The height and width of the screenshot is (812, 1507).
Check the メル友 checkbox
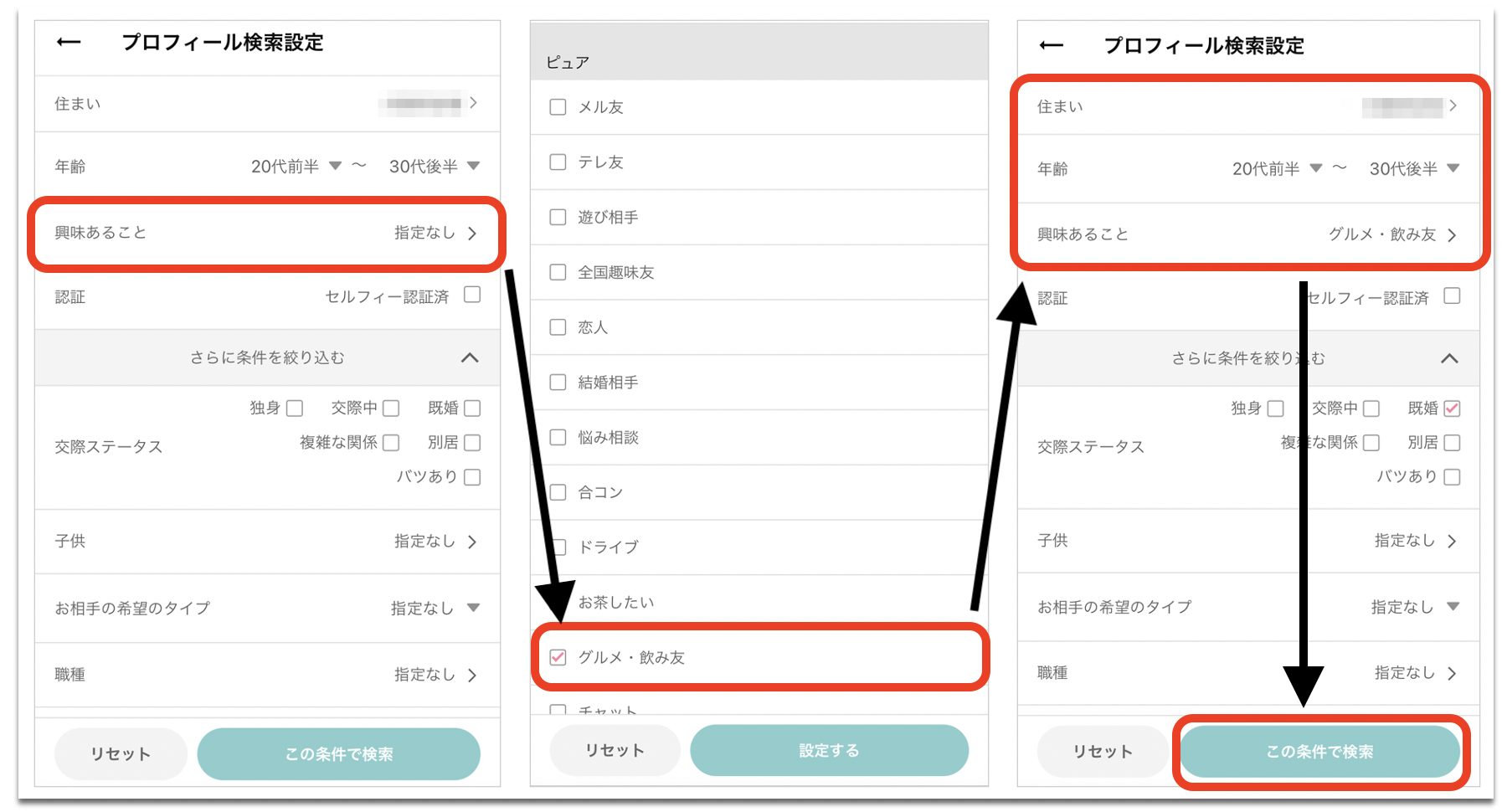(x=558, y=107)
